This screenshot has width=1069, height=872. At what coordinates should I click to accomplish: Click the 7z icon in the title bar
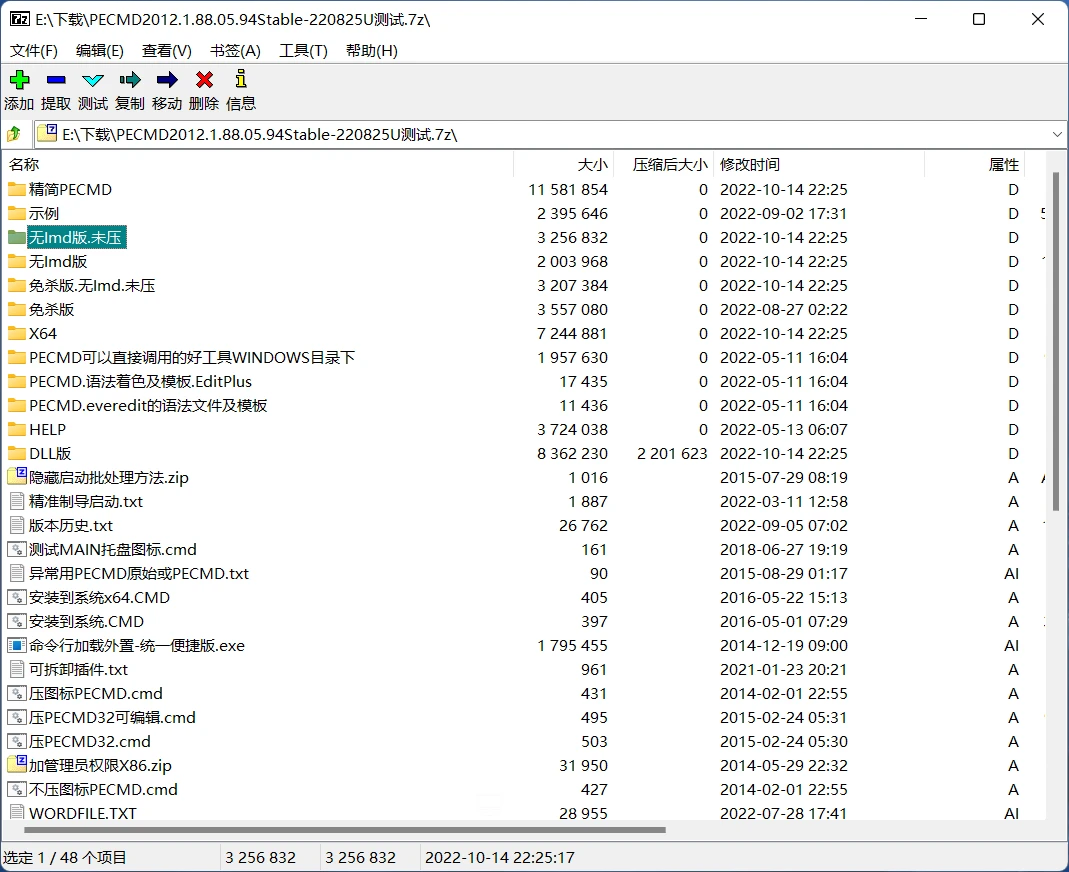(x=19, y=18)
